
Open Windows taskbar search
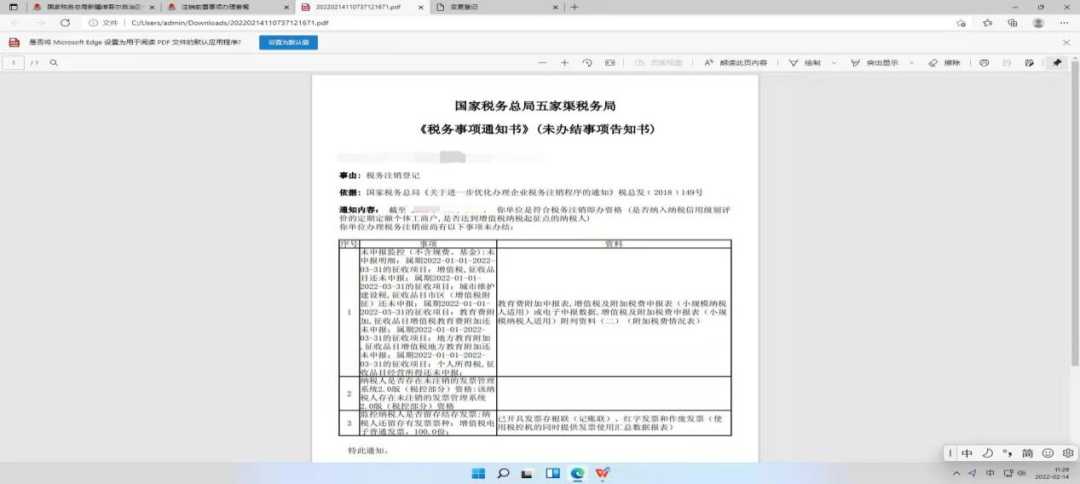pyautogui.click(x=503, y=473)
